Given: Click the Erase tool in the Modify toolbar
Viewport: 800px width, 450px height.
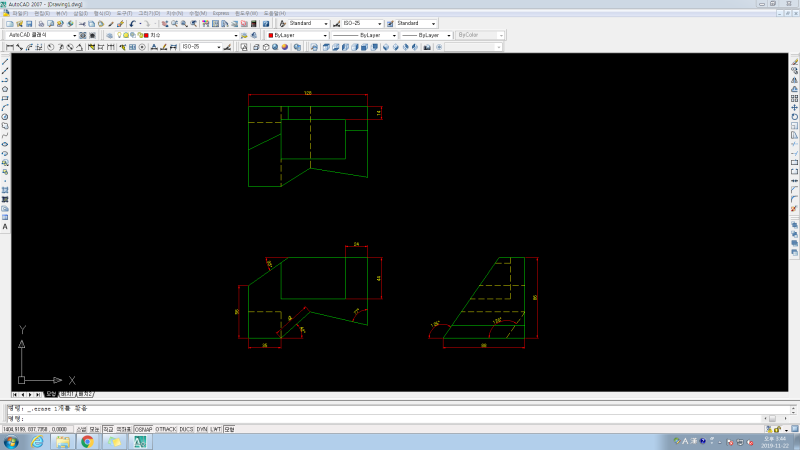Looking at the screenshot, I should [x=794, y=61].
